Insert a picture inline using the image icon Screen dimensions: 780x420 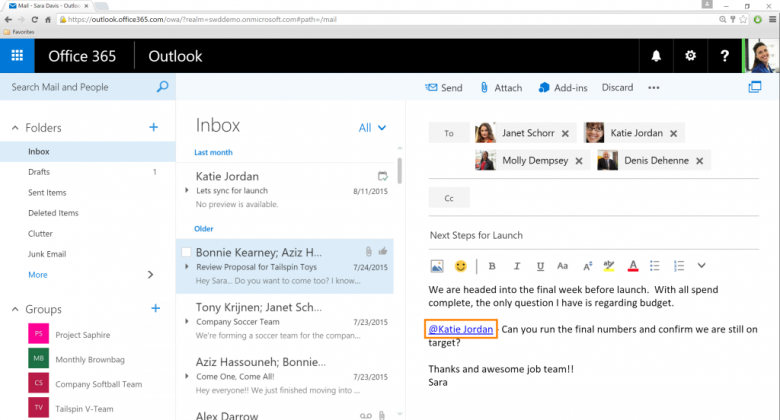pyautogui.click(x=437, y=266)
